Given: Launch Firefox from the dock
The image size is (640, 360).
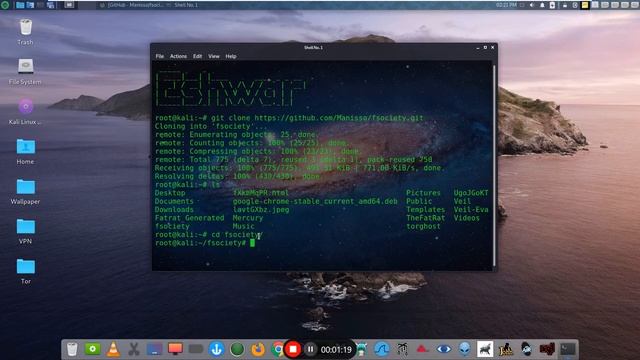Looking at the screenshot, I should [258, 349].
